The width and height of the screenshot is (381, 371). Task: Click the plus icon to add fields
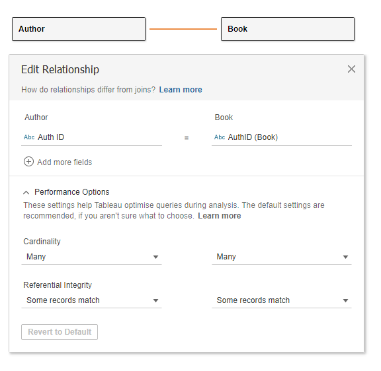tap(29, 162)
